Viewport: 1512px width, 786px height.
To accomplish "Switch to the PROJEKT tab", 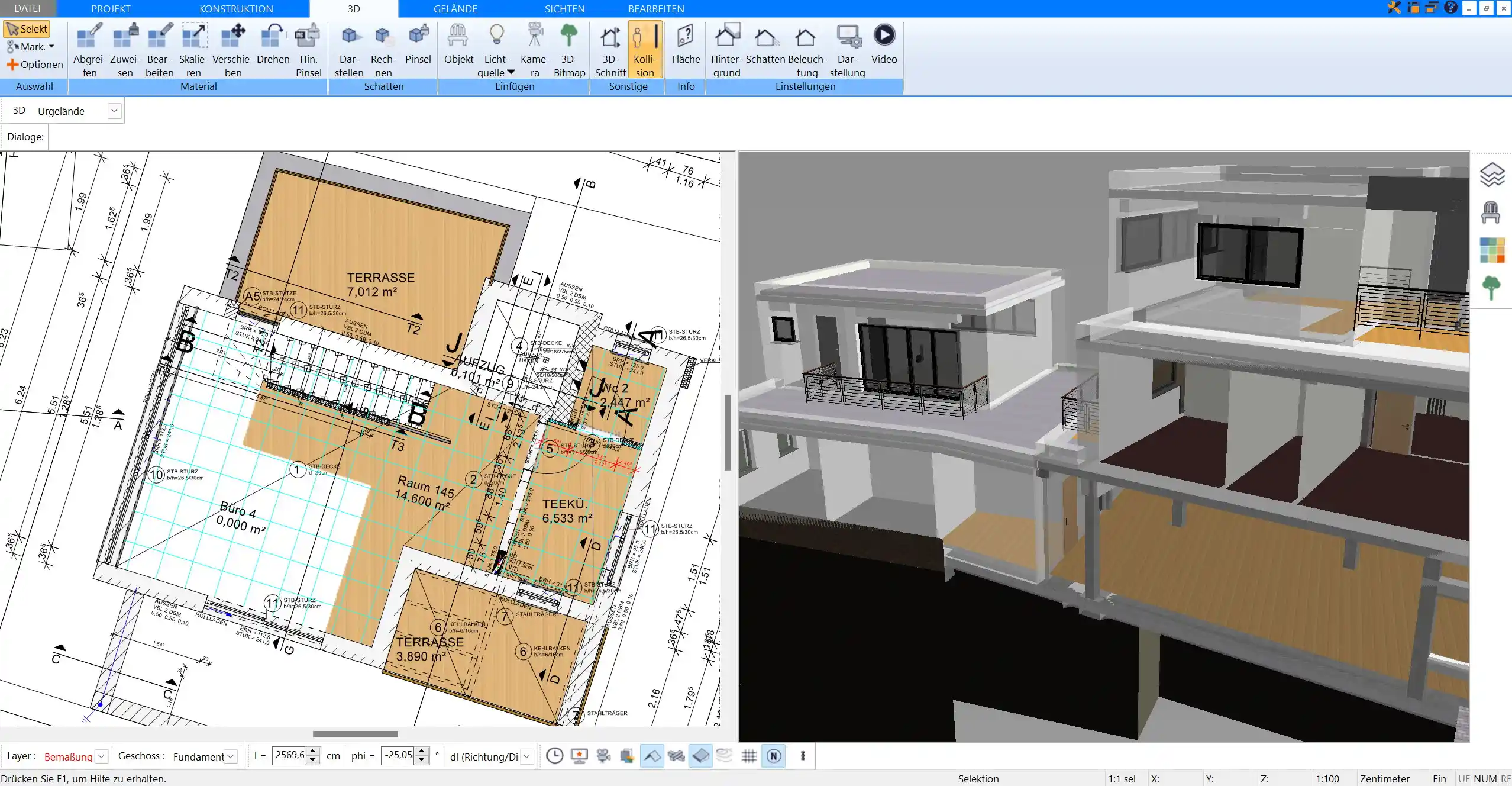I will (111, 8).
